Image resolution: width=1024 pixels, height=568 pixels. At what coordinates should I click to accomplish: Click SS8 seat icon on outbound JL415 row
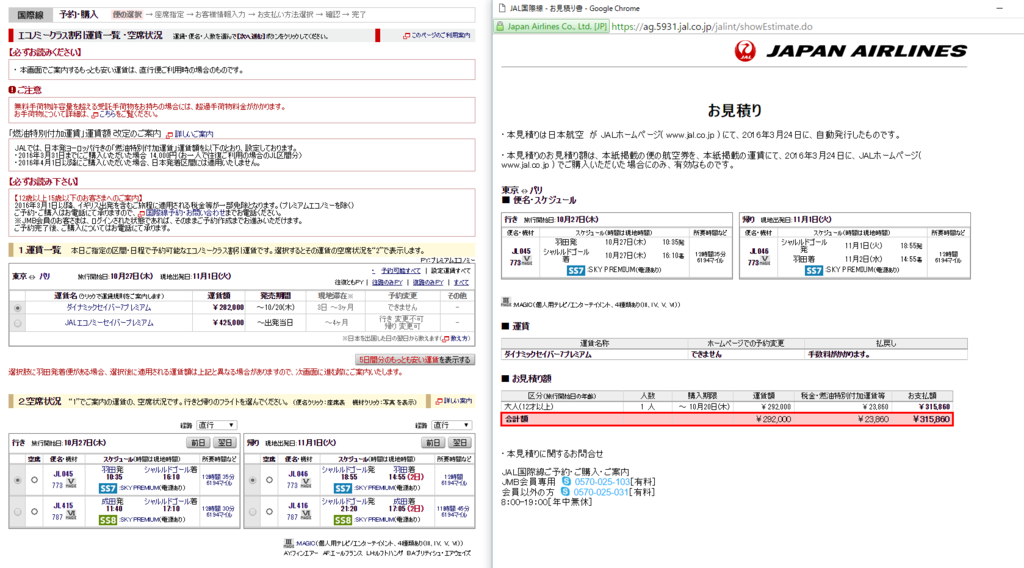108,520
